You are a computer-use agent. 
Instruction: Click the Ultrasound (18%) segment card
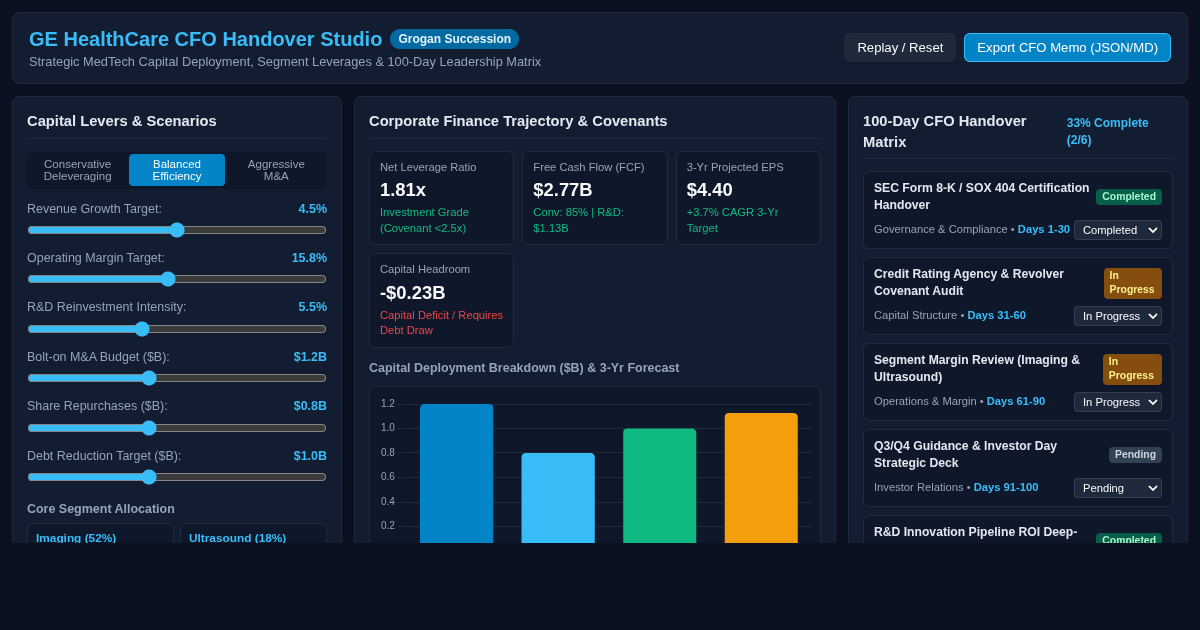pos(253,534)
